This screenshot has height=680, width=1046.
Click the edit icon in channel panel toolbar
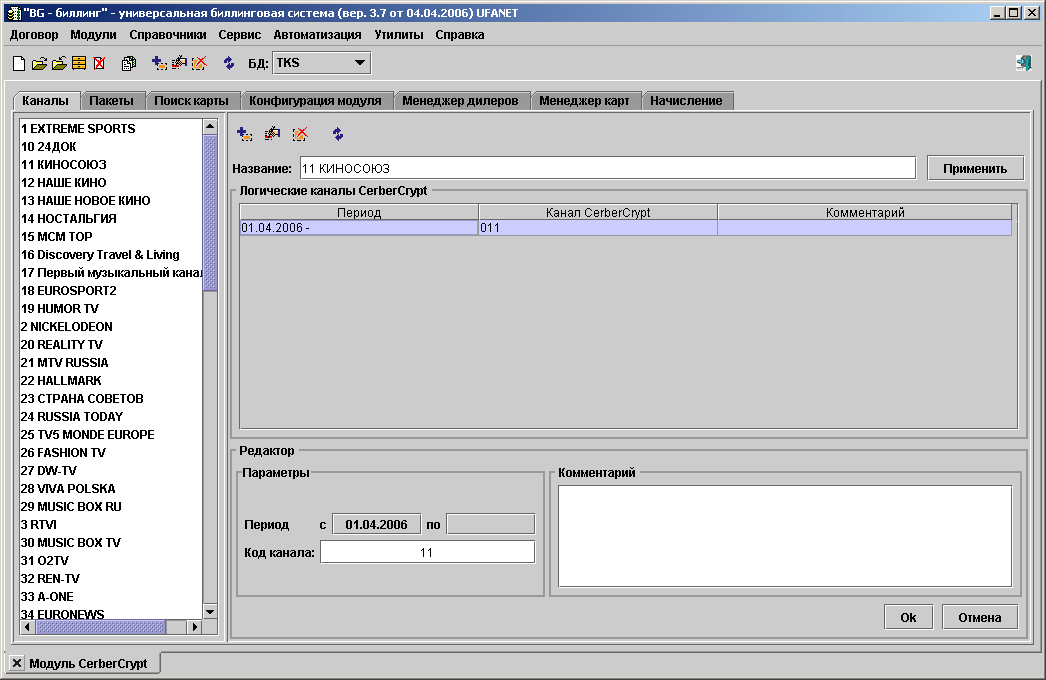272,134
